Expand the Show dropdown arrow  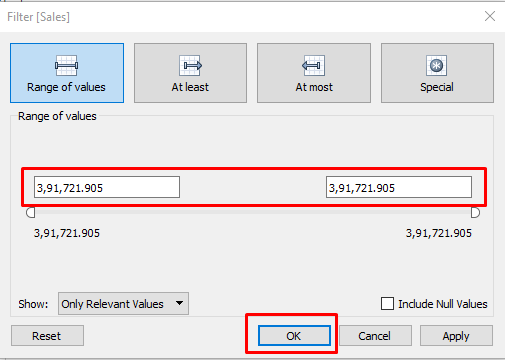[179, 303]
